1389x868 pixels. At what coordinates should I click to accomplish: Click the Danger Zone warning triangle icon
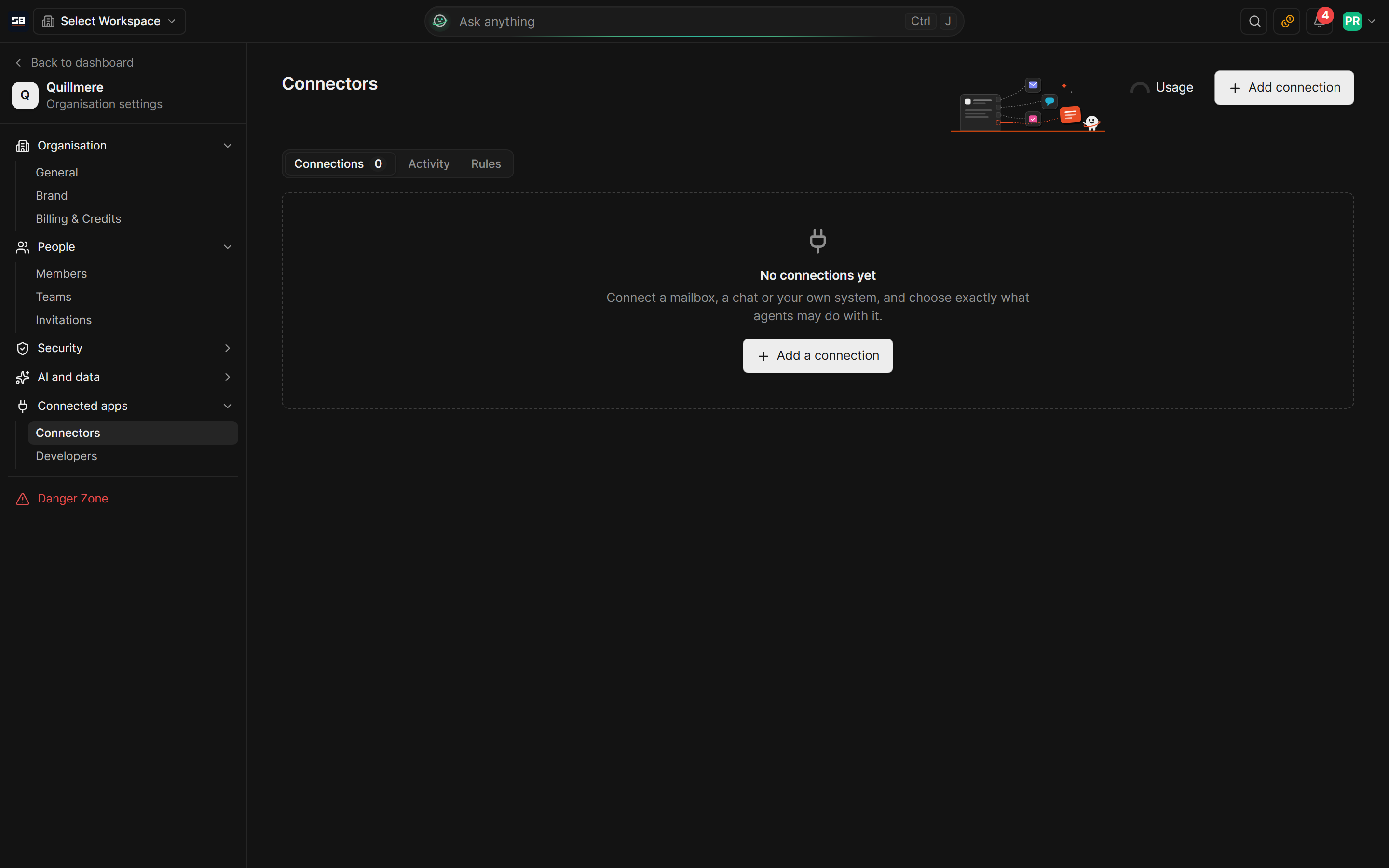click(22, 499)
